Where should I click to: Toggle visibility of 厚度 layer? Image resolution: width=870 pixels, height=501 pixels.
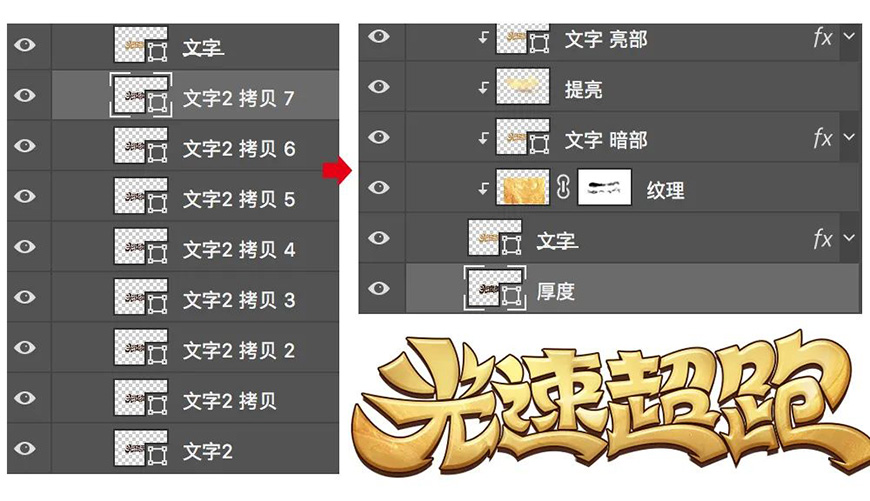click(x=379, y=289)
